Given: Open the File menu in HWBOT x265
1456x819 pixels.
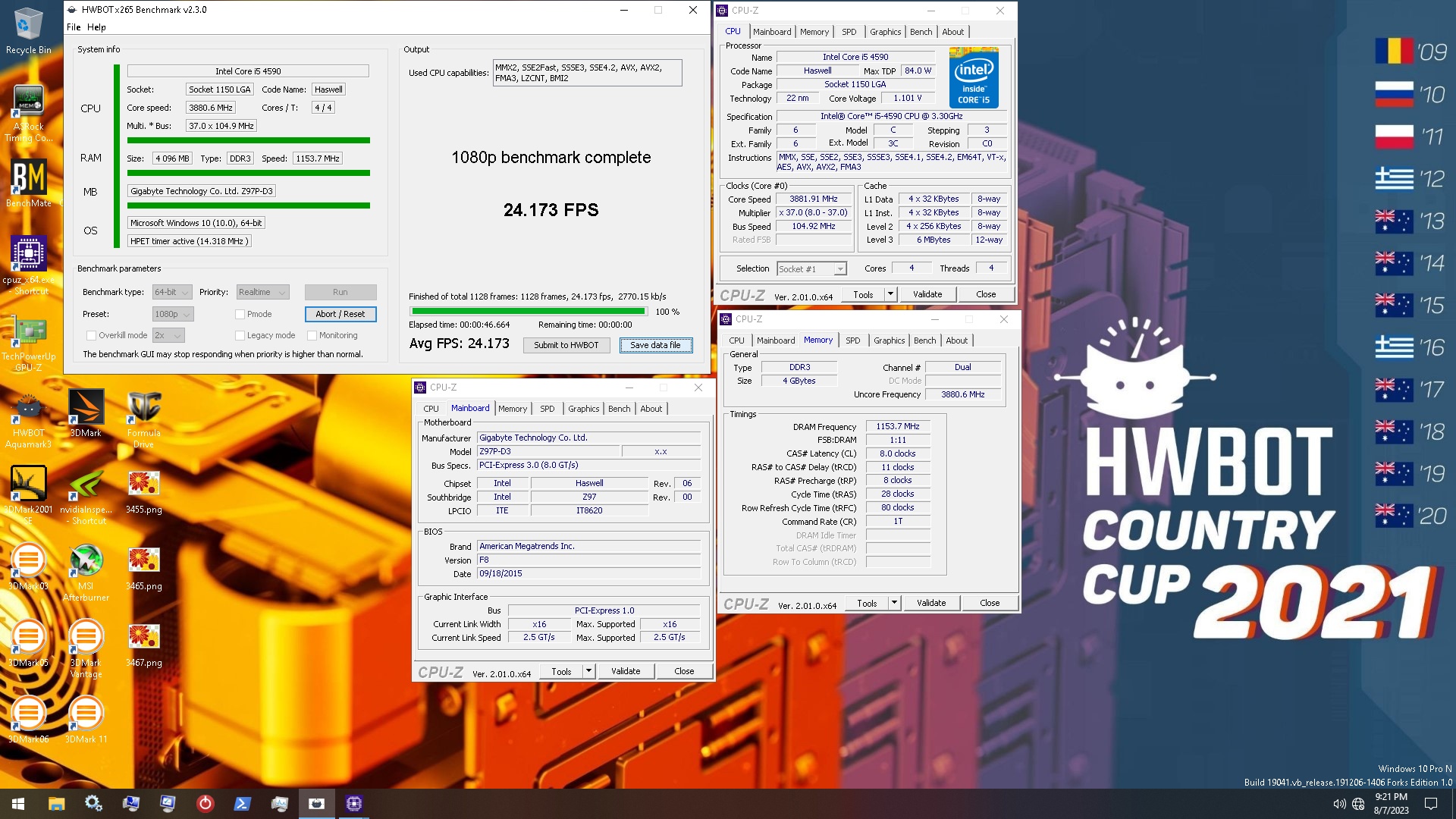Looking at the screenshot, I should click(74, 27).
